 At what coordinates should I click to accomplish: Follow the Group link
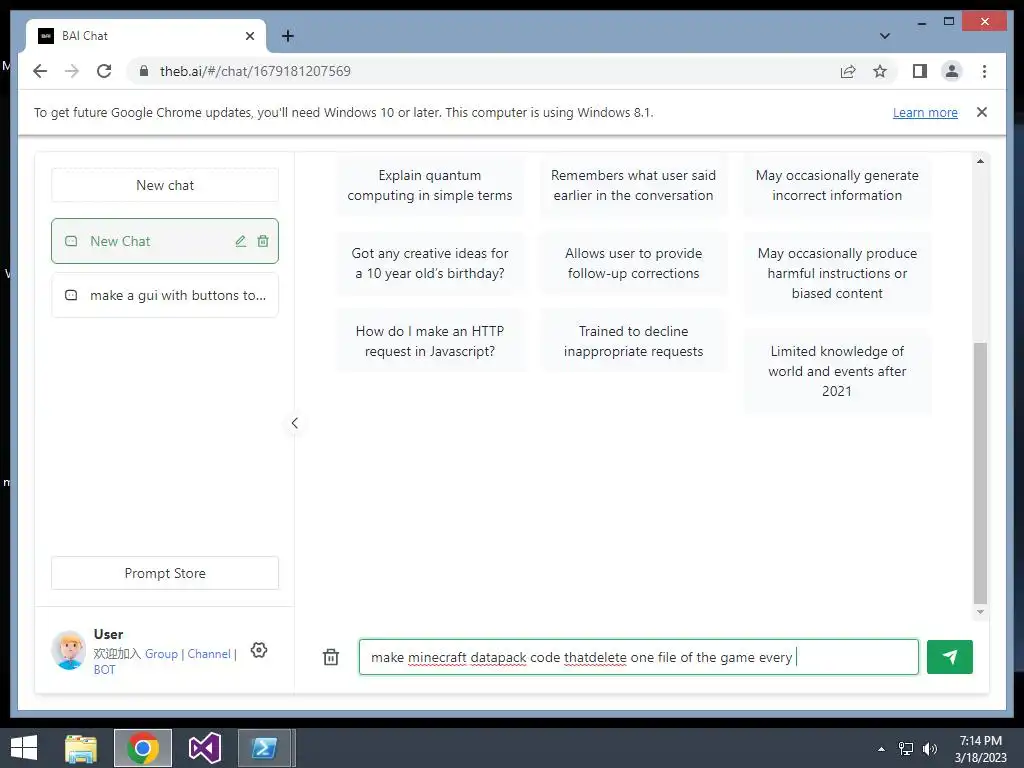click(161, 654)
